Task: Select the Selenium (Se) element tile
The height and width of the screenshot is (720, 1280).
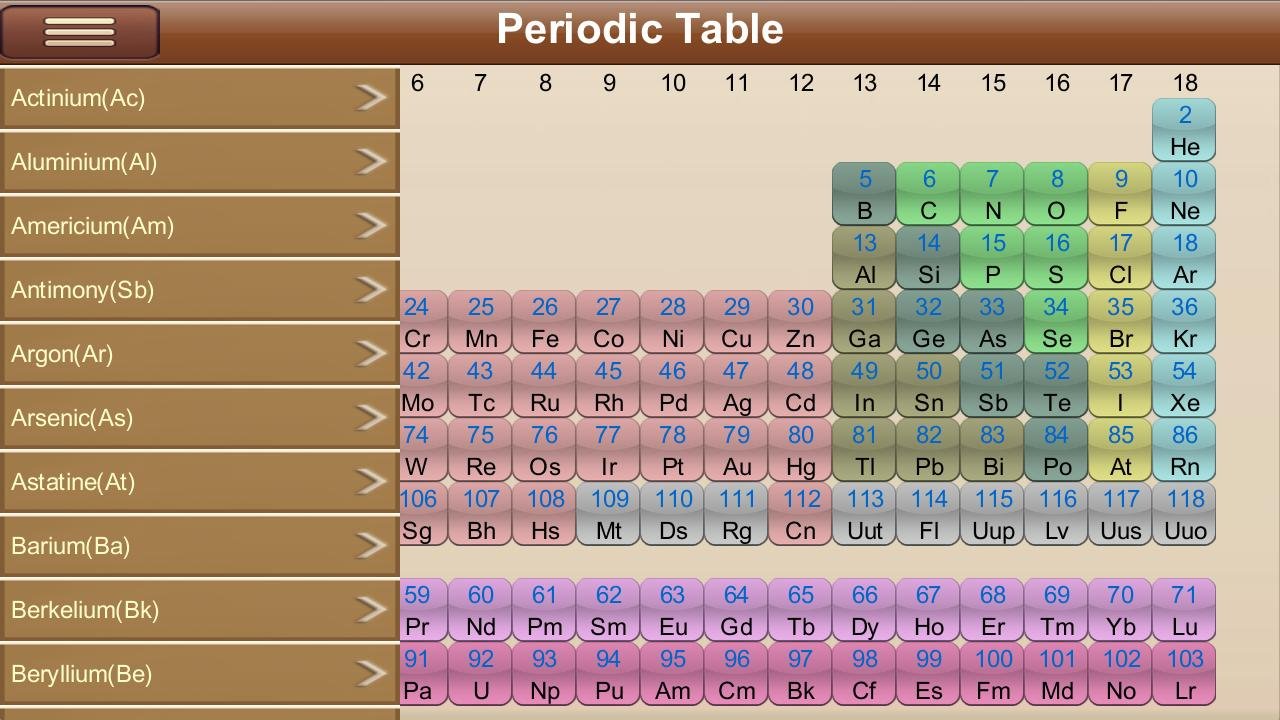Action: point(1056,322)
